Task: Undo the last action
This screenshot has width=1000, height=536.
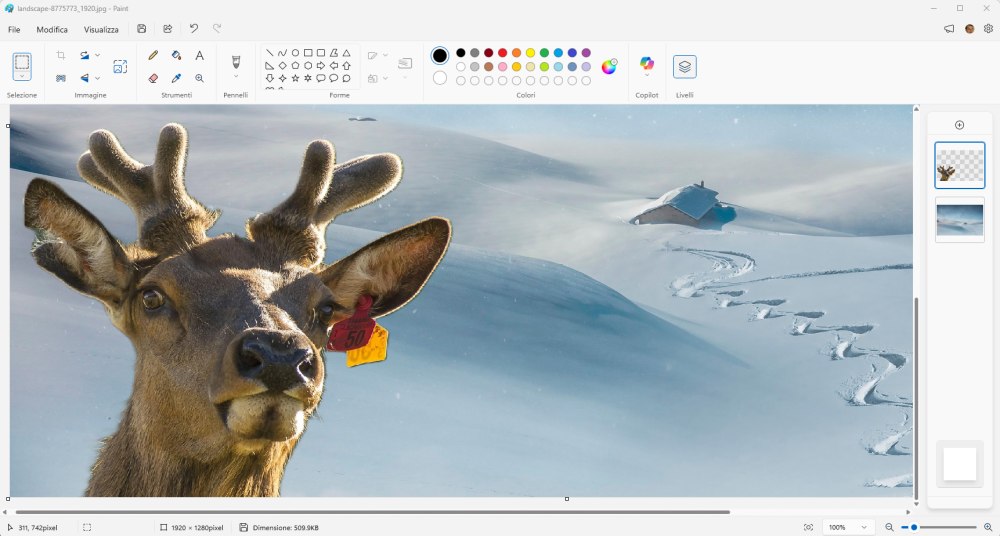Action: pos(194,29)
